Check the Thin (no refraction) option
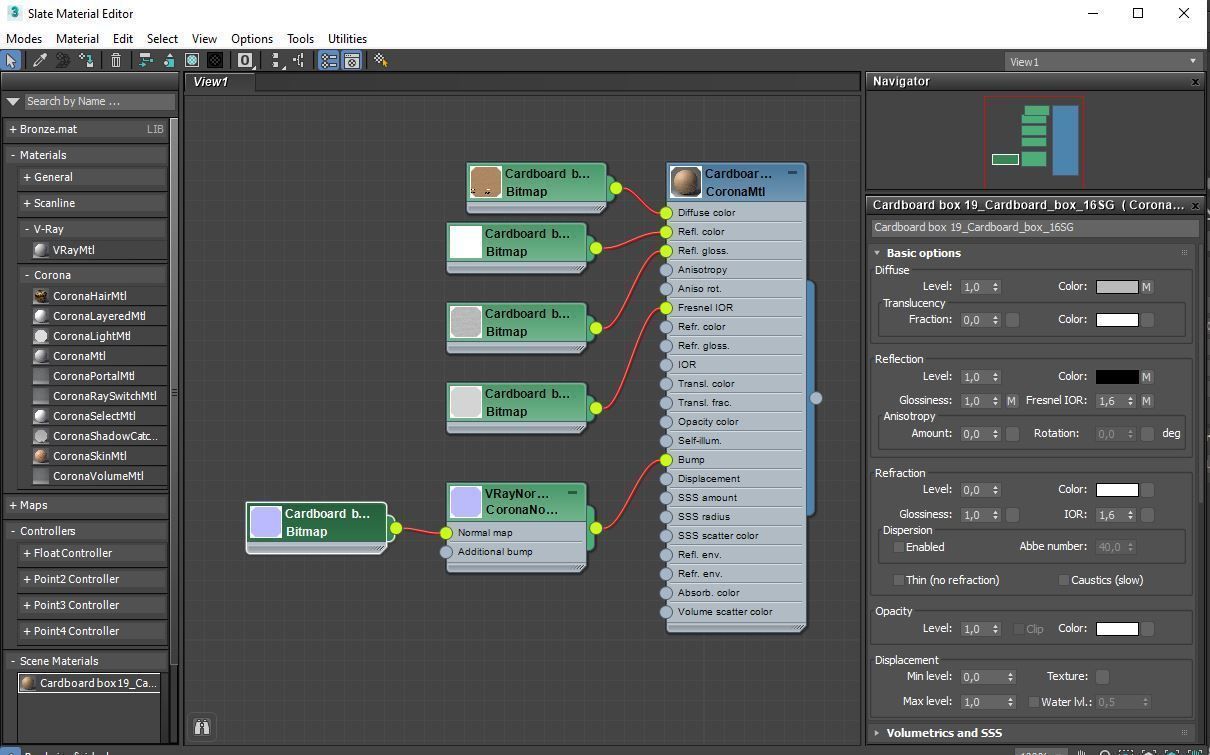 [898, 580]
